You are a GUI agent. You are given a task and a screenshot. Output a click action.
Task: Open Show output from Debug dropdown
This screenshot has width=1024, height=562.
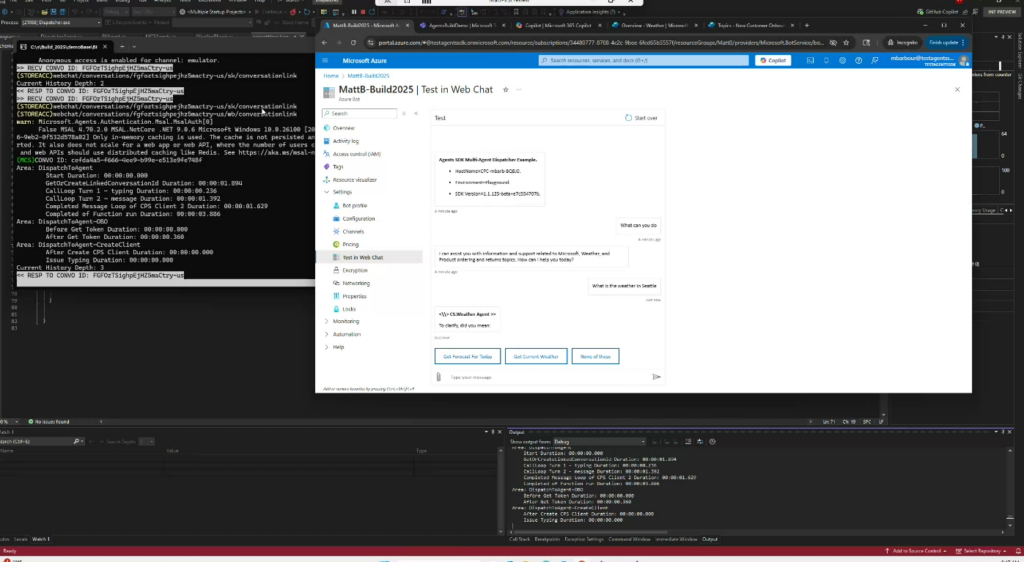(600, 442)
